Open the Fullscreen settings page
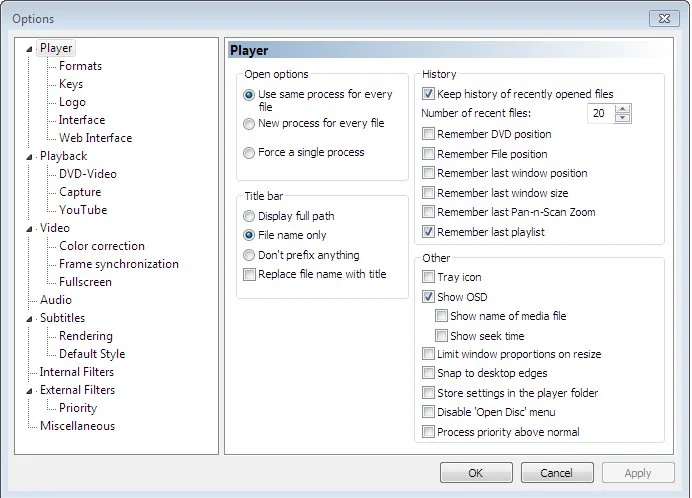Screen dimensions: 692x498 pos(85,282)
